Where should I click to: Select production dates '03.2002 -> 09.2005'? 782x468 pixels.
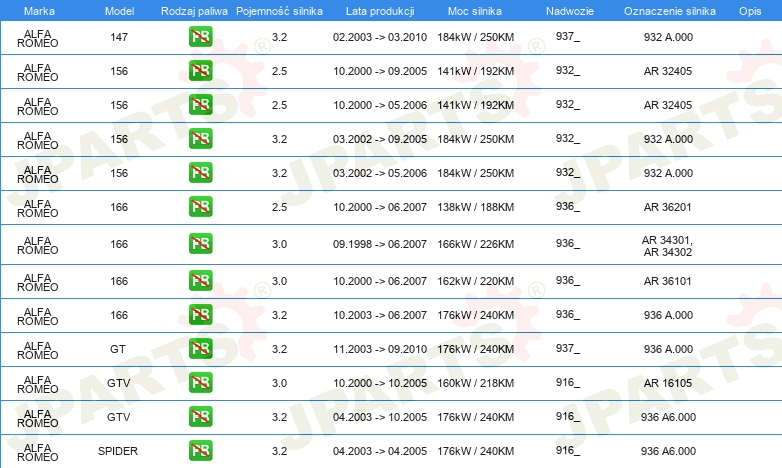(380, 139)
